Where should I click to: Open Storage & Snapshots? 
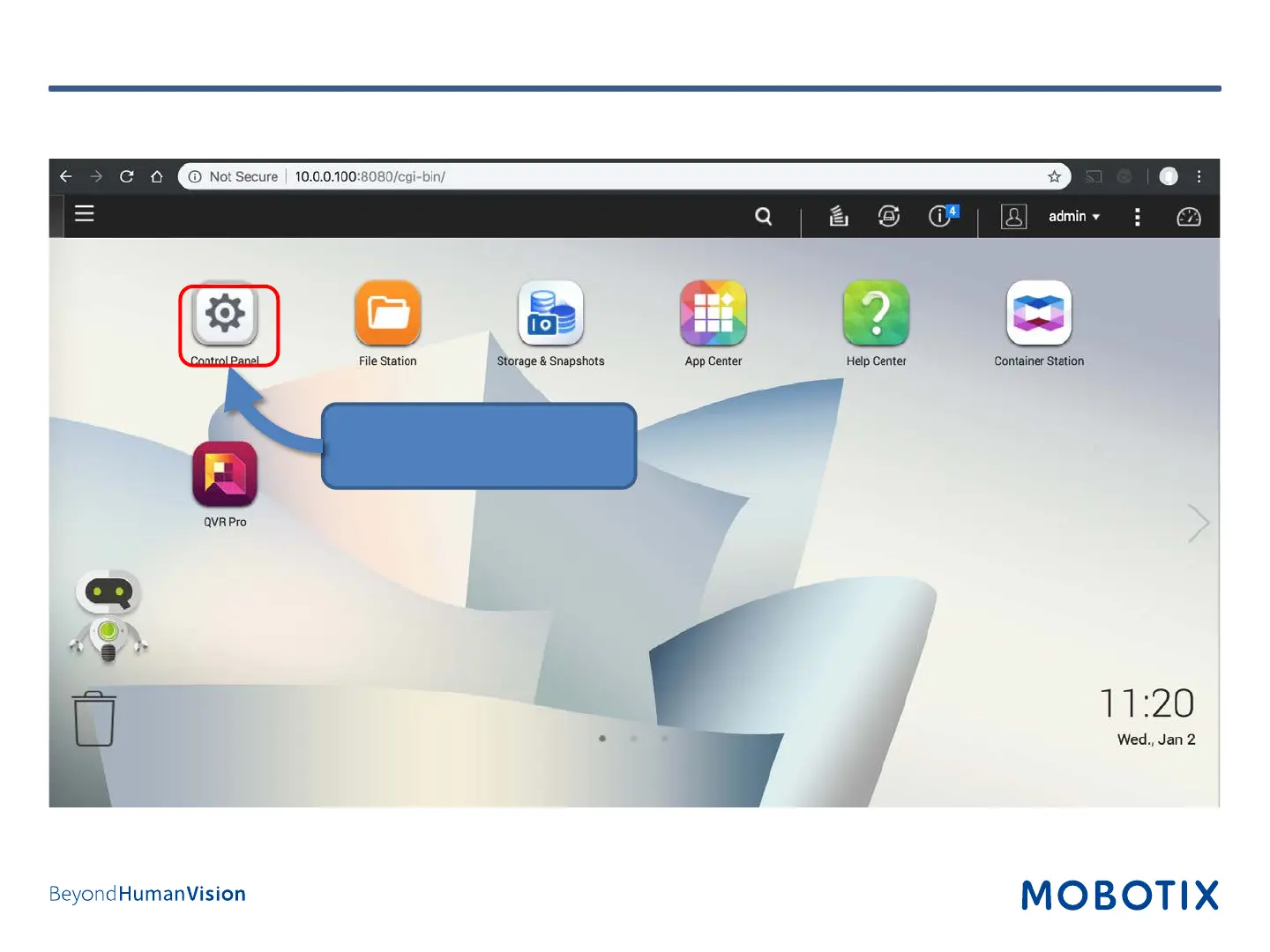point(551,314)
